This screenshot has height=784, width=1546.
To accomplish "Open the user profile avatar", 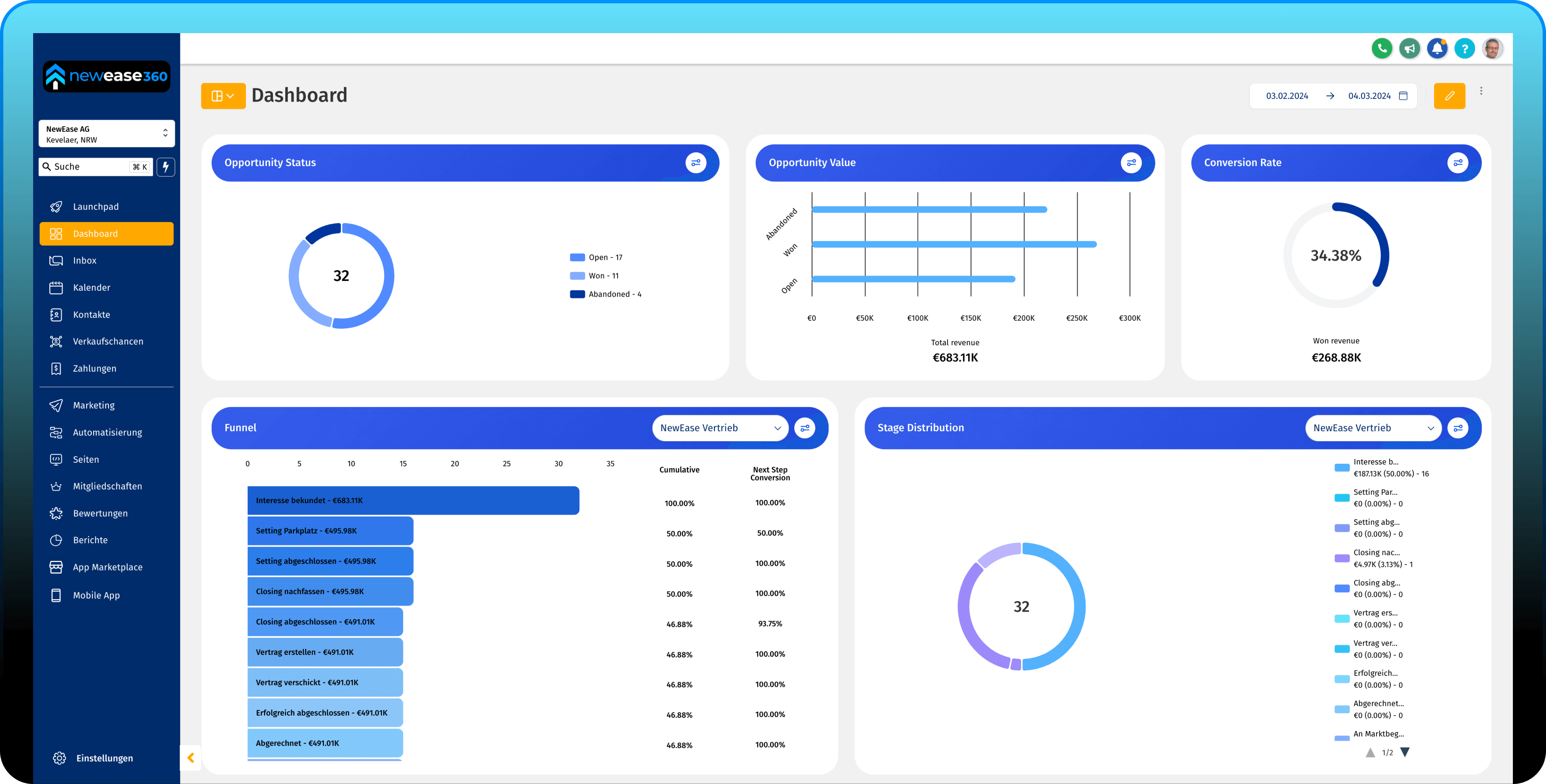I will pos(1492,48).
